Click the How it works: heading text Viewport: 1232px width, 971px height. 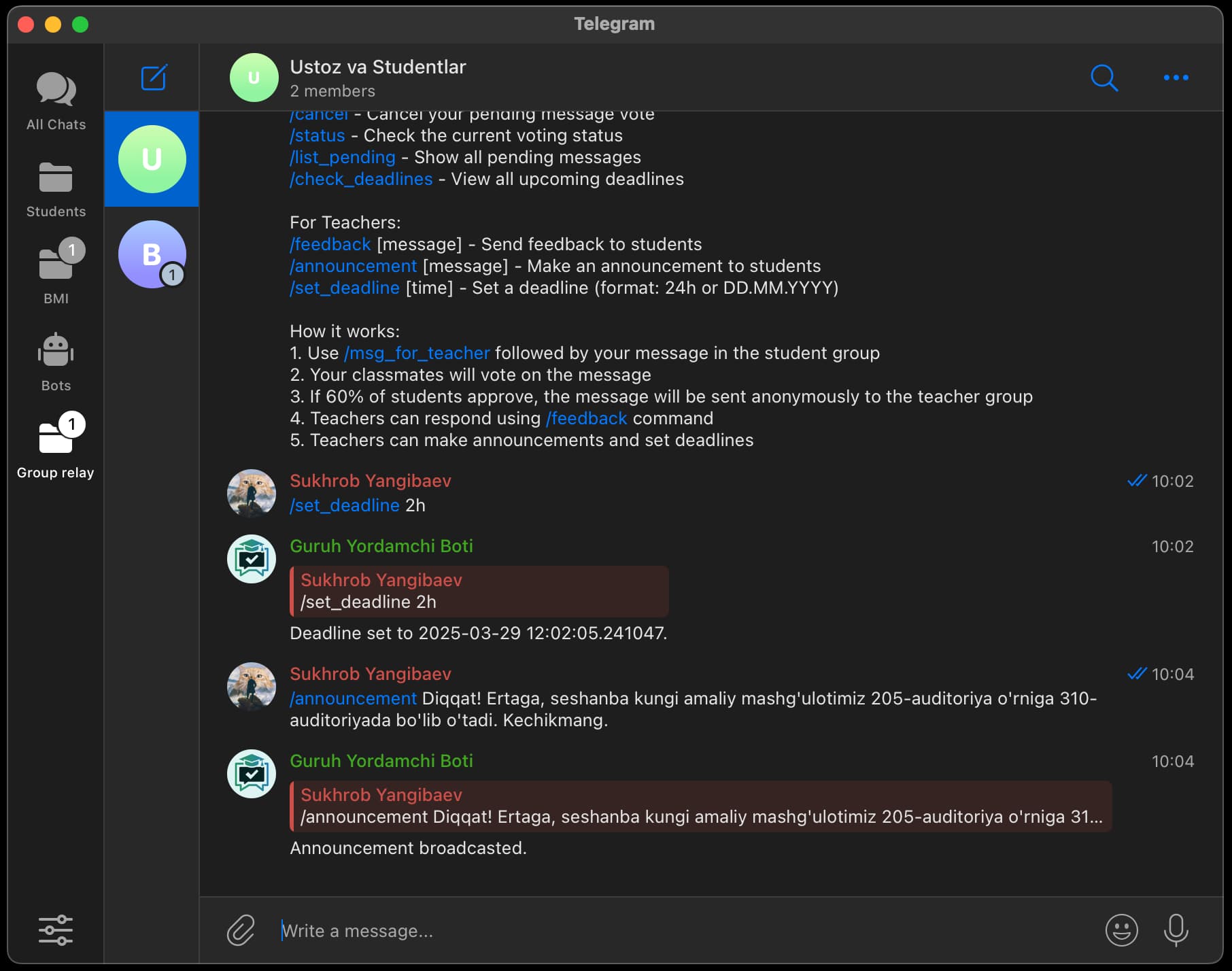point(345,331)
